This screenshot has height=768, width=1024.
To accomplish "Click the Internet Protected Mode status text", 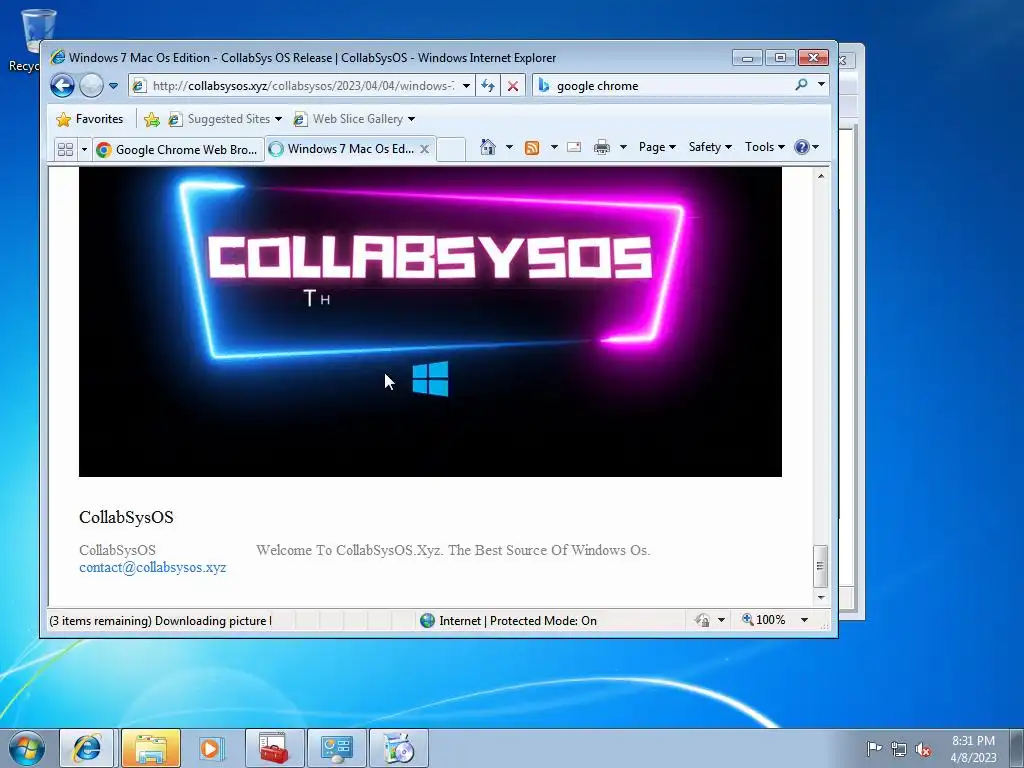I will tap(518, 620).
